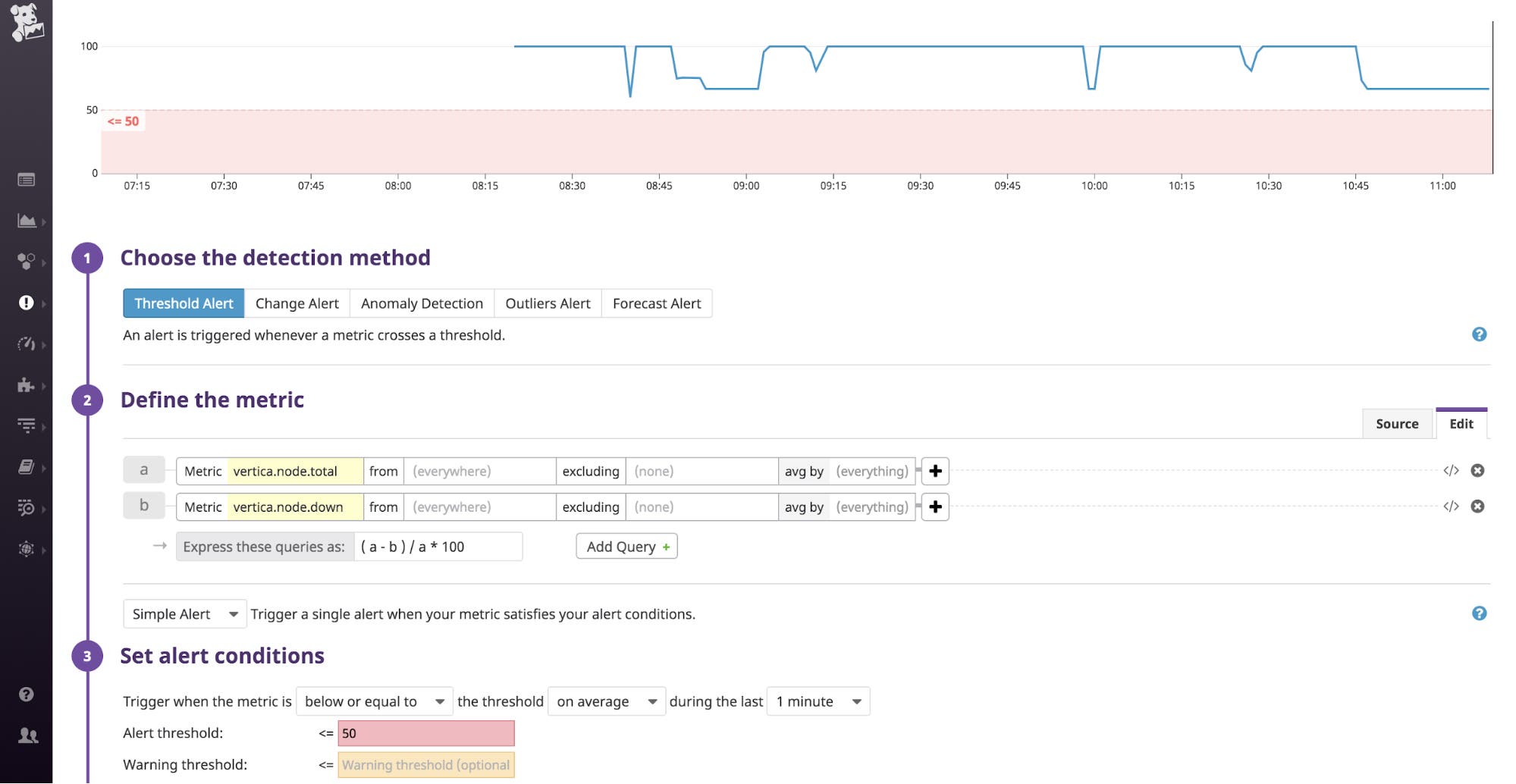The height and width of the screenshot is (784, 1516).
Task: Open the Simple Alert dropdown
Action: point(184,614)
